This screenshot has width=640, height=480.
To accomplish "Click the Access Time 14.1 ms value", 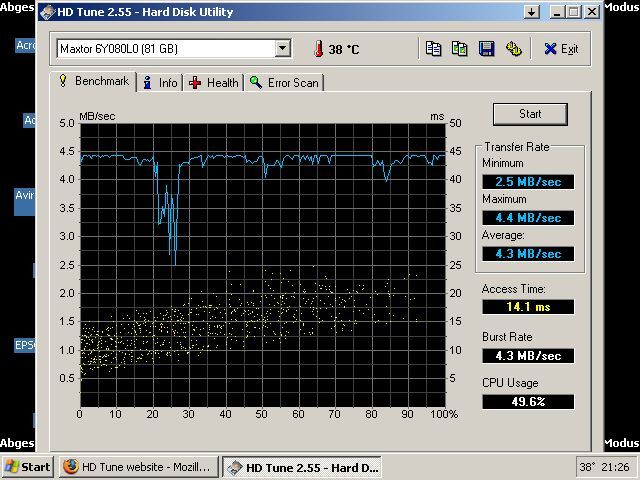I will 528,307.
